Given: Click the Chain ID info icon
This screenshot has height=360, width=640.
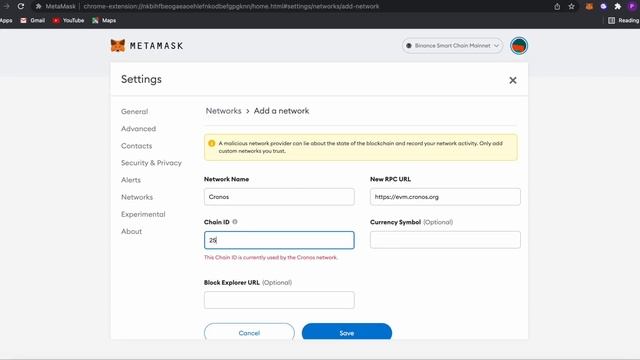Looking at the screenshot, I should [235, 222].
